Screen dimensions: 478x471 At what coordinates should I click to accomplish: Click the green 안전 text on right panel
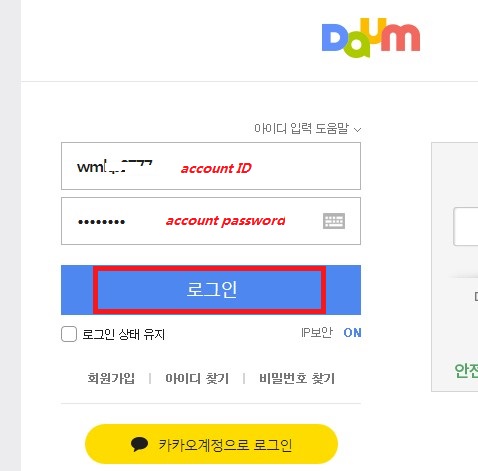click(466, 370)
